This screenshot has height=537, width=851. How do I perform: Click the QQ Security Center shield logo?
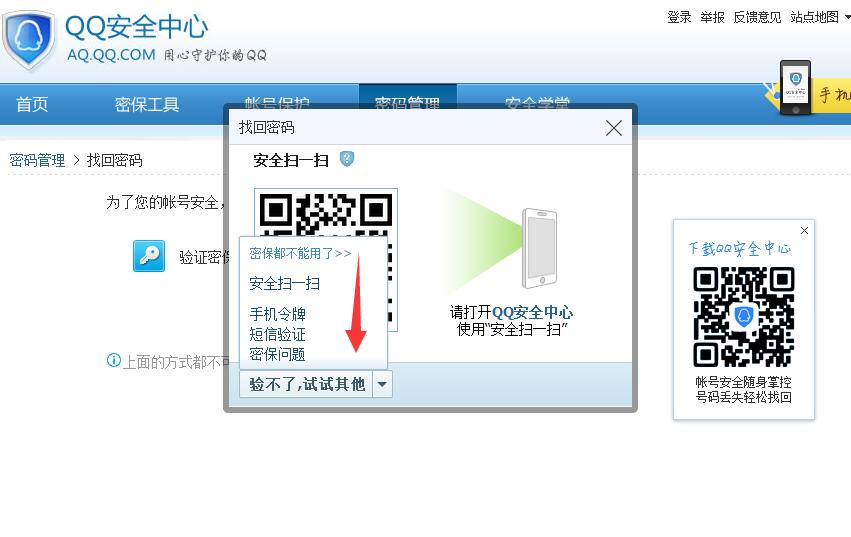pyautogui.click(x=28, y=40)
